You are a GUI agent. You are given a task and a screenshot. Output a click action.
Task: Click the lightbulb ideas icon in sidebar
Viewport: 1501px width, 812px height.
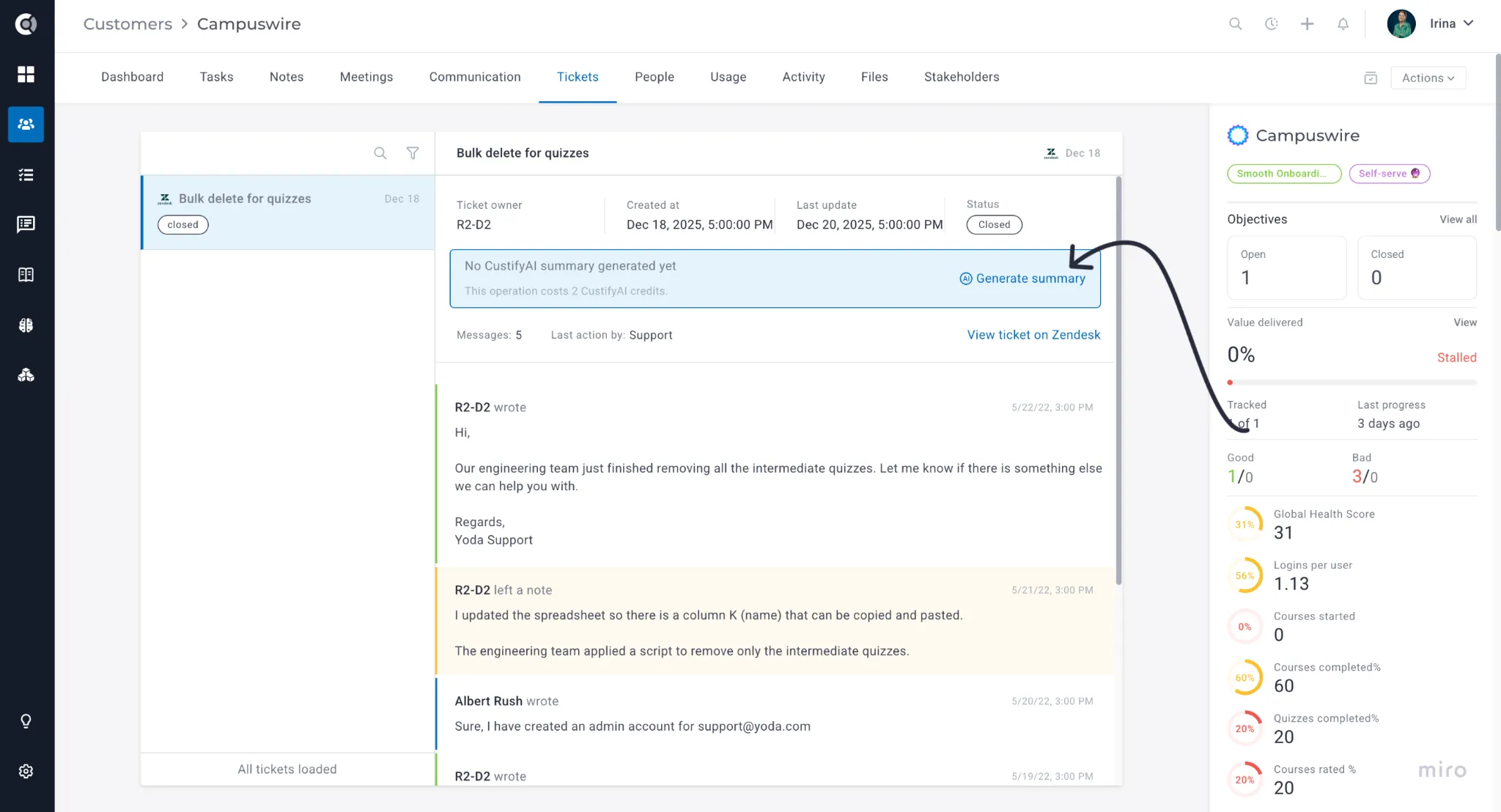[26, 721]
